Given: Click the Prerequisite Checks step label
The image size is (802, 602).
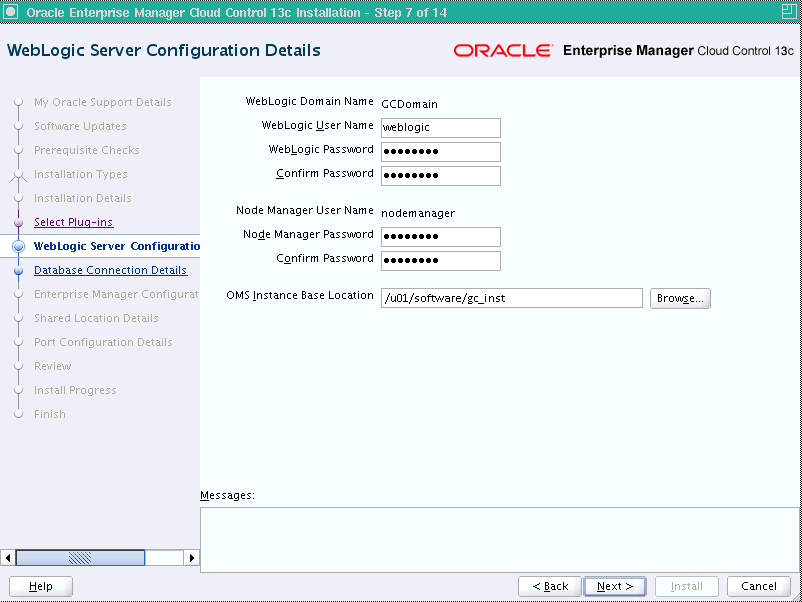Looking at the screenshot, I should click(x=86, y=150).
